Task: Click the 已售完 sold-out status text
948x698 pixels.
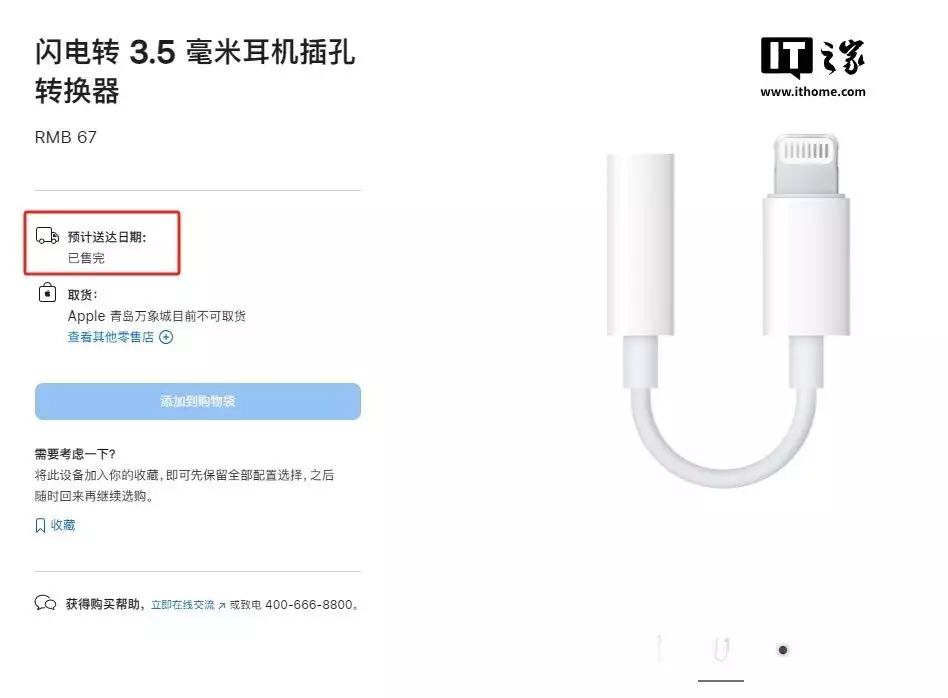Action: [86, 258]
